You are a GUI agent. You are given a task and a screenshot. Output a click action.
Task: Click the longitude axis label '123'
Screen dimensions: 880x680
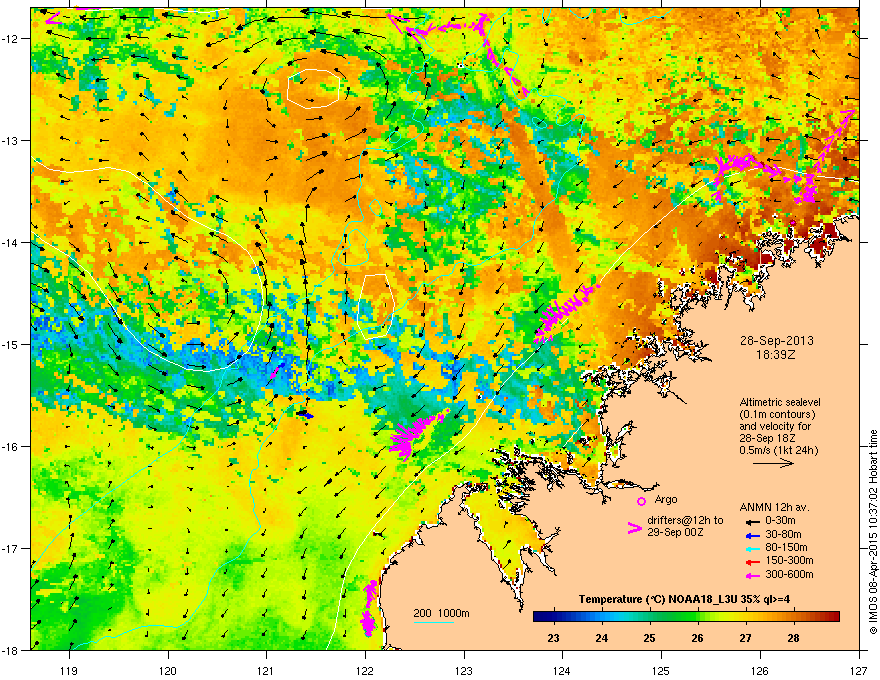pos(464,670)
